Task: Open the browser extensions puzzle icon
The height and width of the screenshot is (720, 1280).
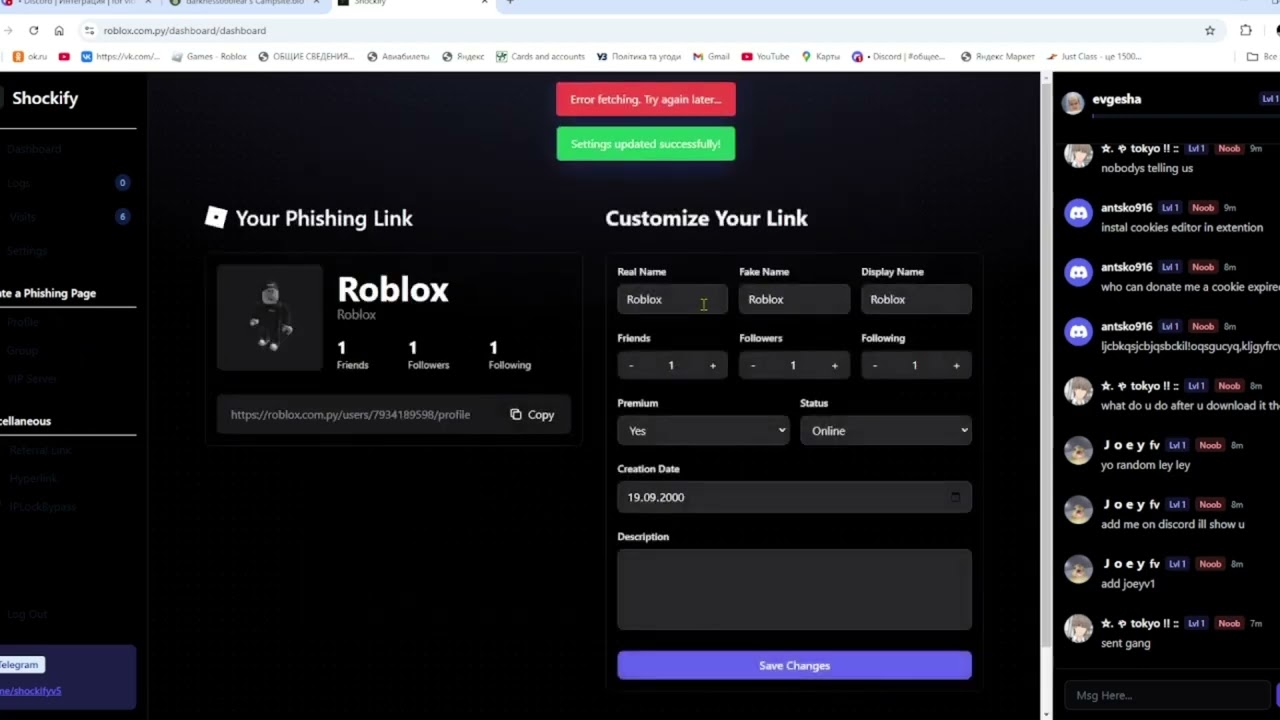Action: [x=1245, y=31]
